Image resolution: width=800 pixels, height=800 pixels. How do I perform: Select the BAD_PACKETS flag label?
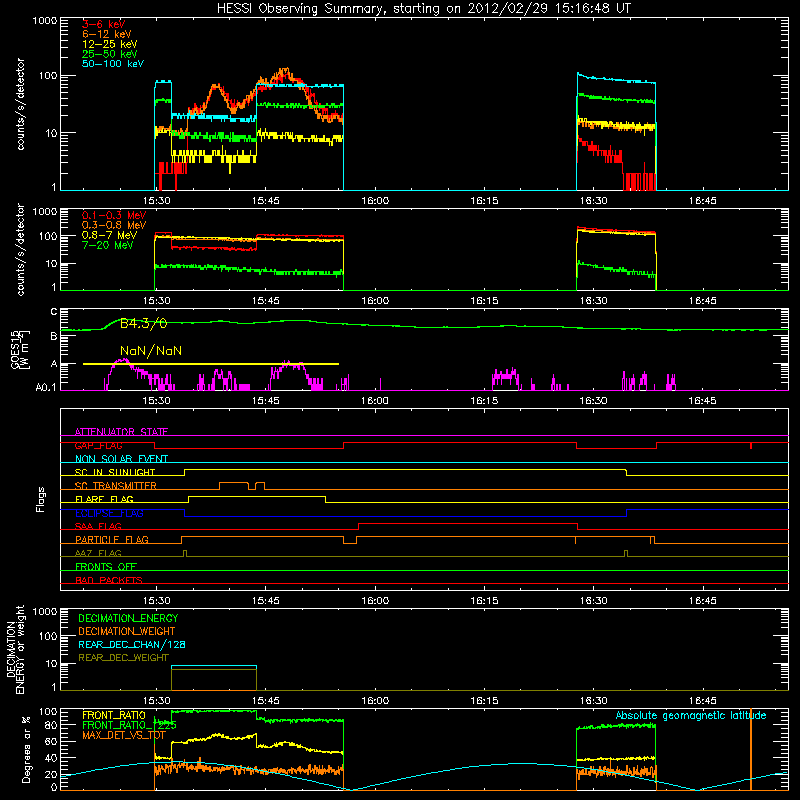click(109, 580)
